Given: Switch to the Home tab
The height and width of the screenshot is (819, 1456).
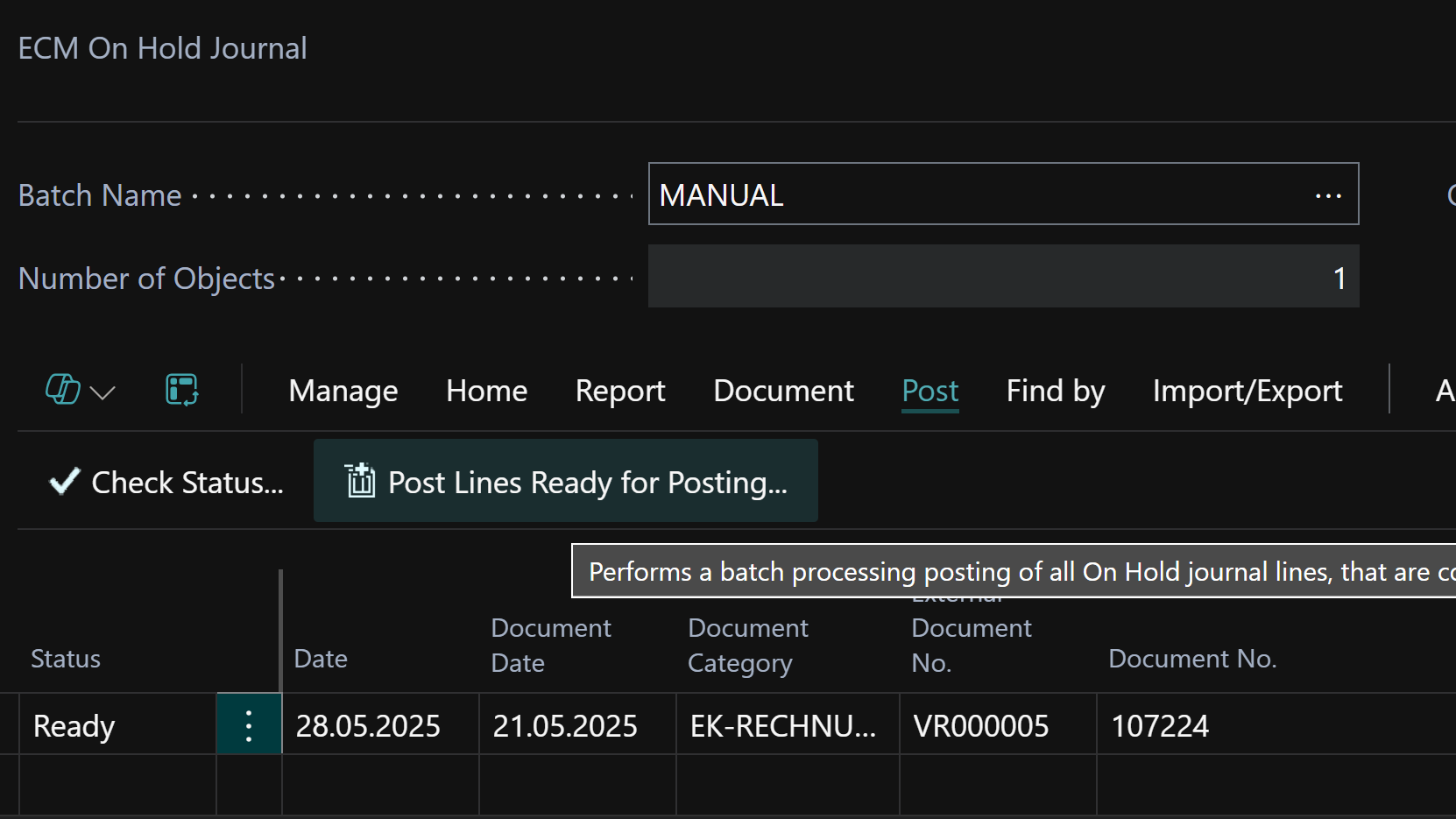Looking at the screenshot, I should point(487,391).
